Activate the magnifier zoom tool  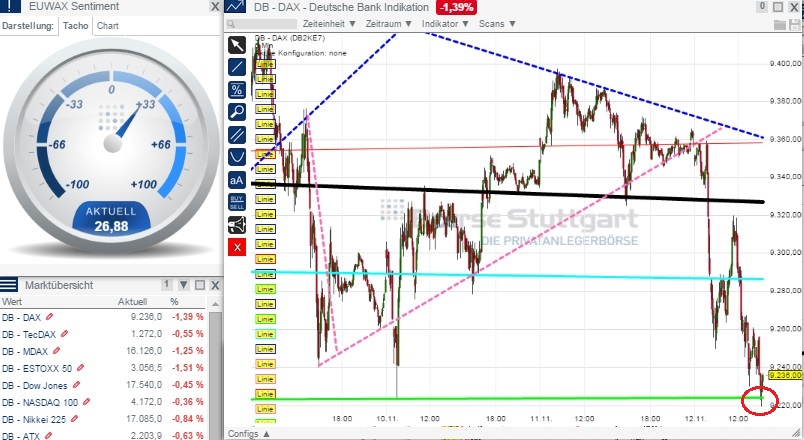tap(237, 112)
